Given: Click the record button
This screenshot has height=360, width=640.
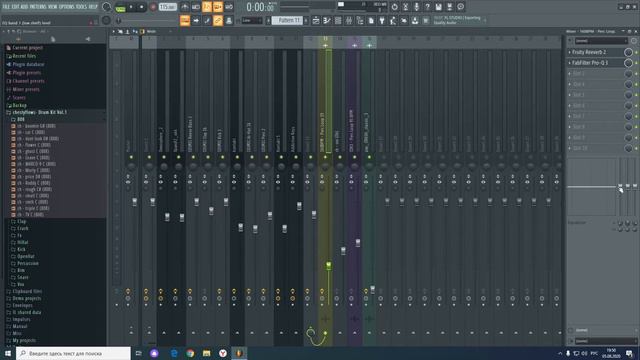Looking at the screenshot, I should (x=153, y=7).
